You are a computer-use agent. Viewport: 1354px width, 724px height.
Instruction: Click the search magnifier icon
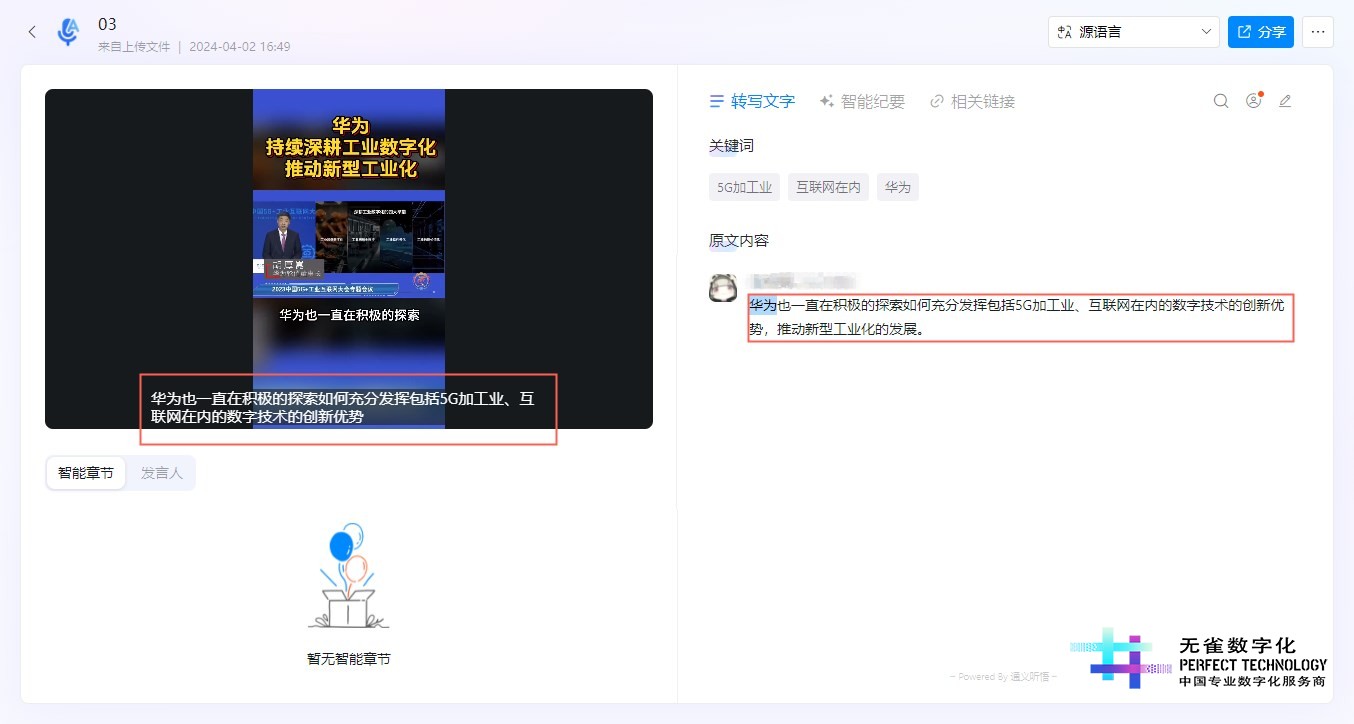click(1221, 101)
